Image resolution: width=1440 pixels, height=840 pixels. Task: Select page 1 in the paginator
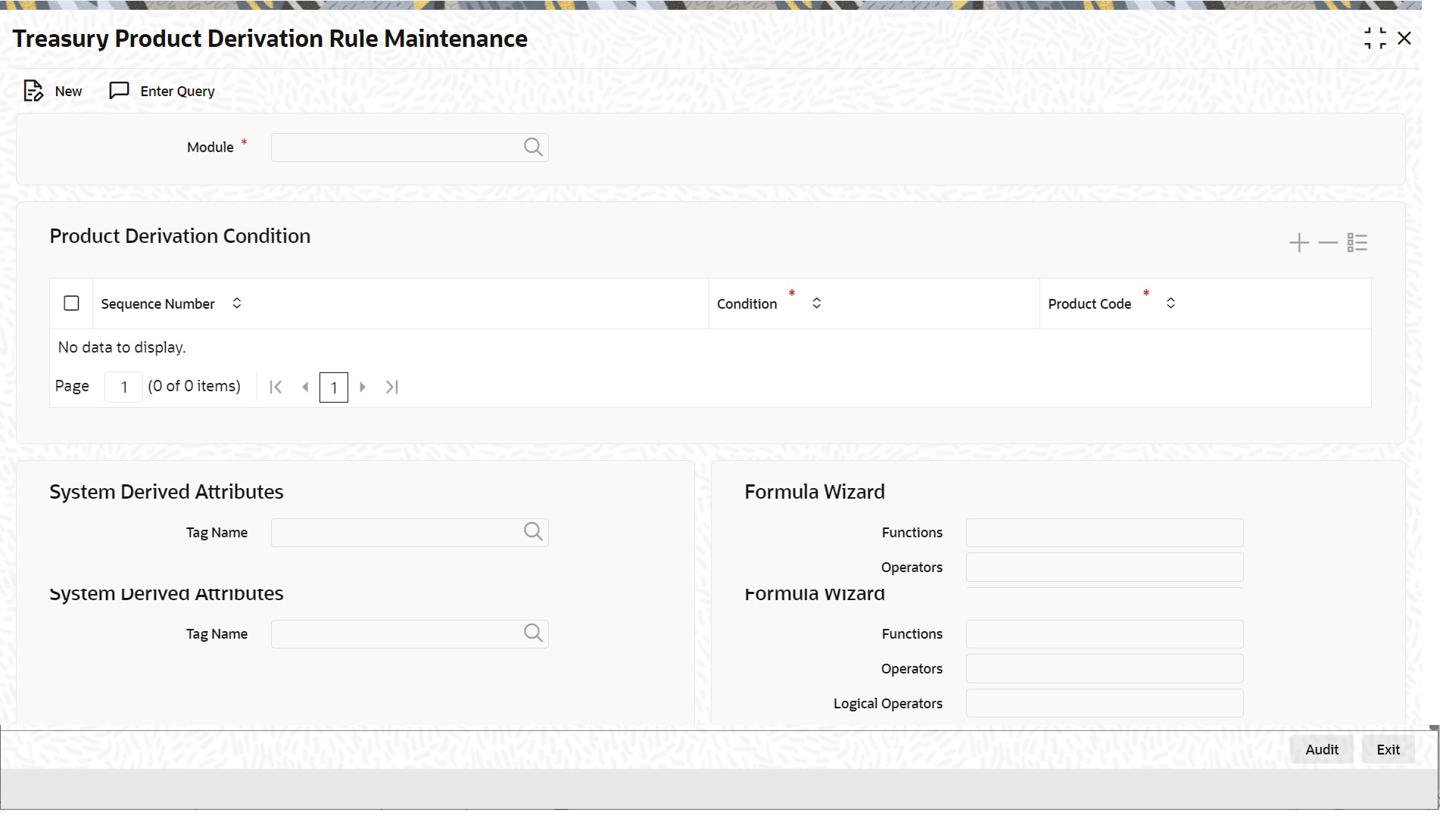334,387
